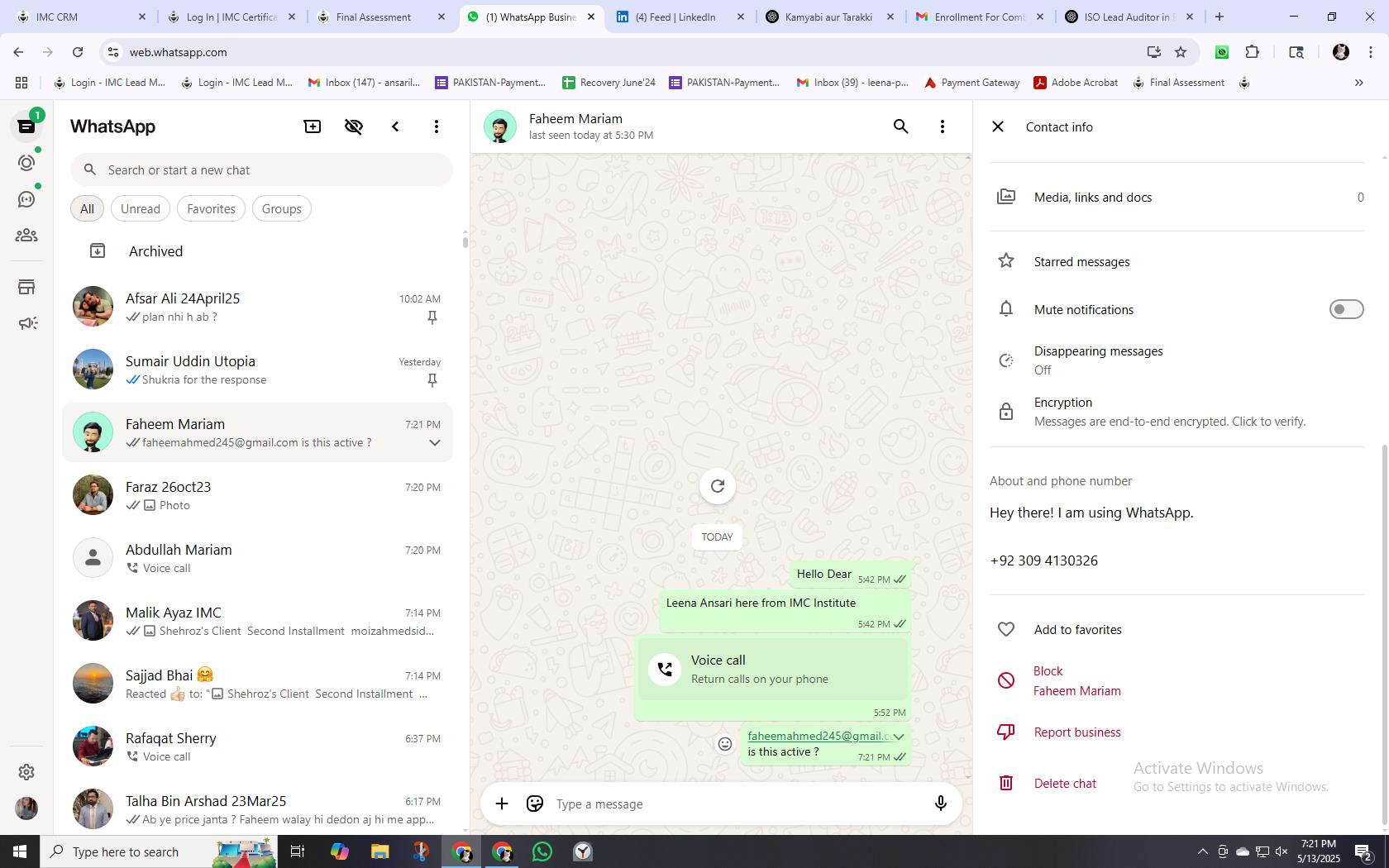Open Abdullah Mariam chat
Screen dimensions: 1389x868
(x=258, y=558)
